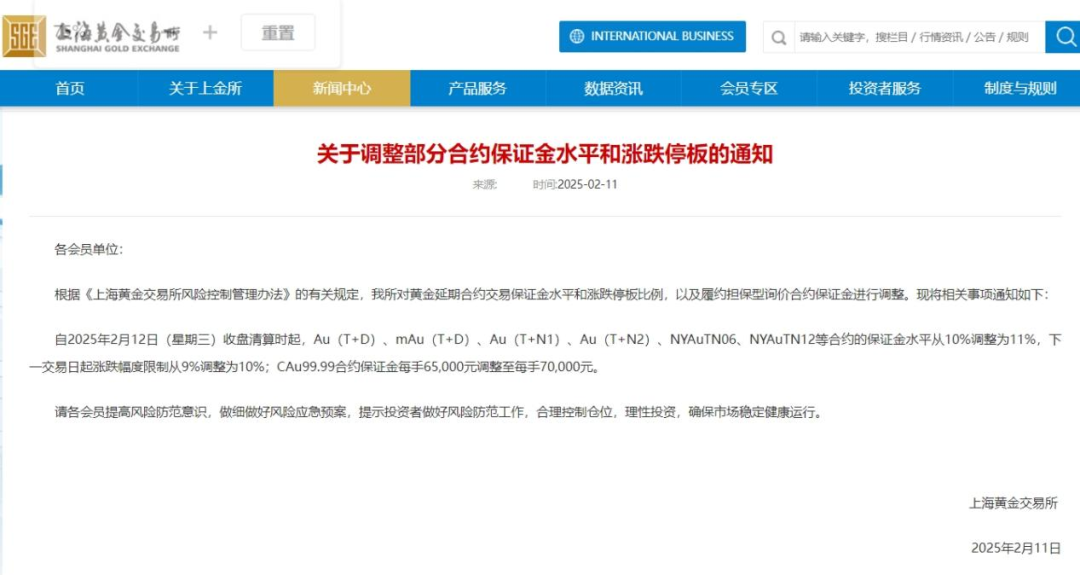Click the SGE gold logo icon
The height and width of the screenshot is (575, 1080).
click(x=24, y=36)
